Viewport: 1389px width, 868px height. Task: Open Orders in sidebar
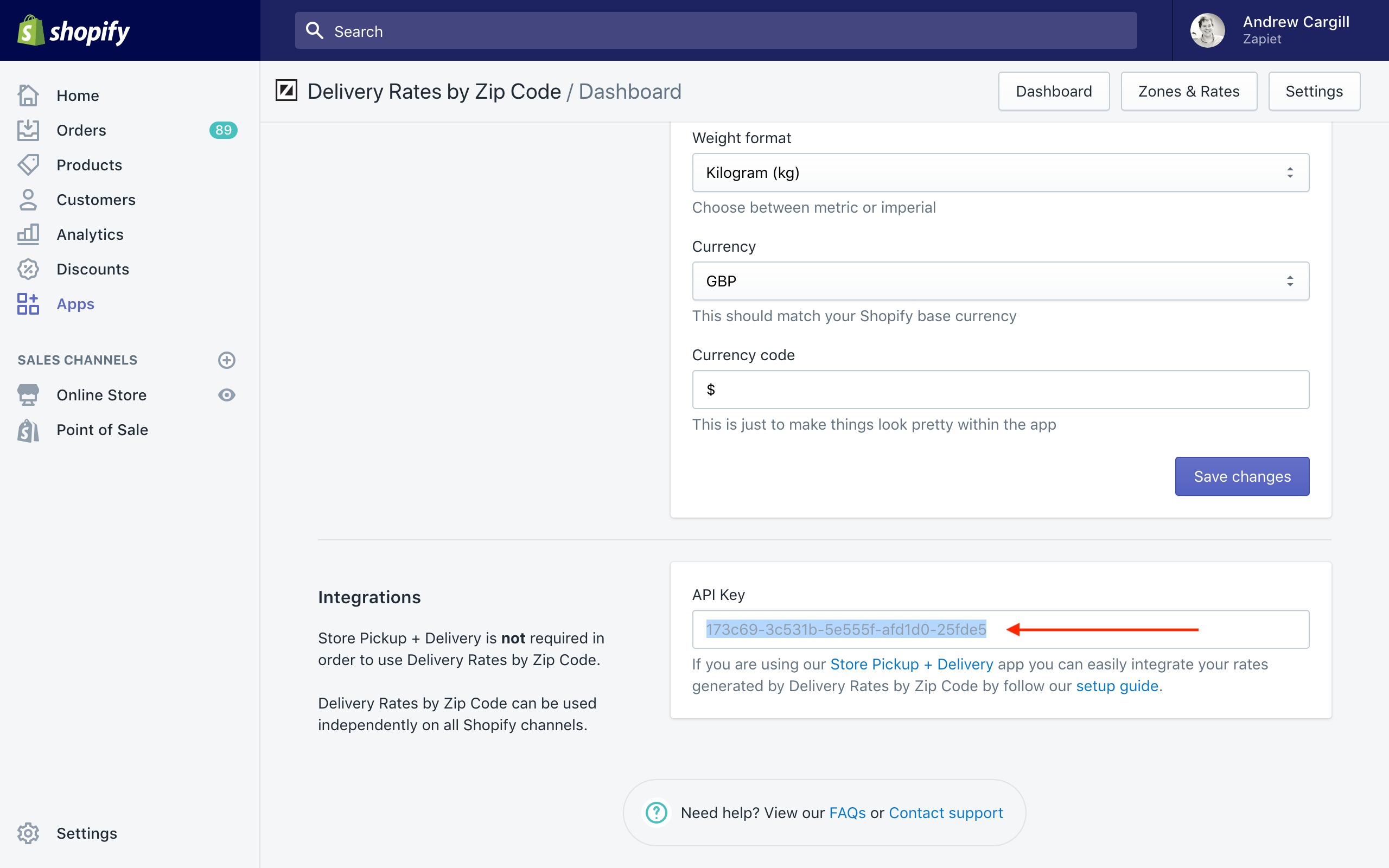click(x=81, y=130)
